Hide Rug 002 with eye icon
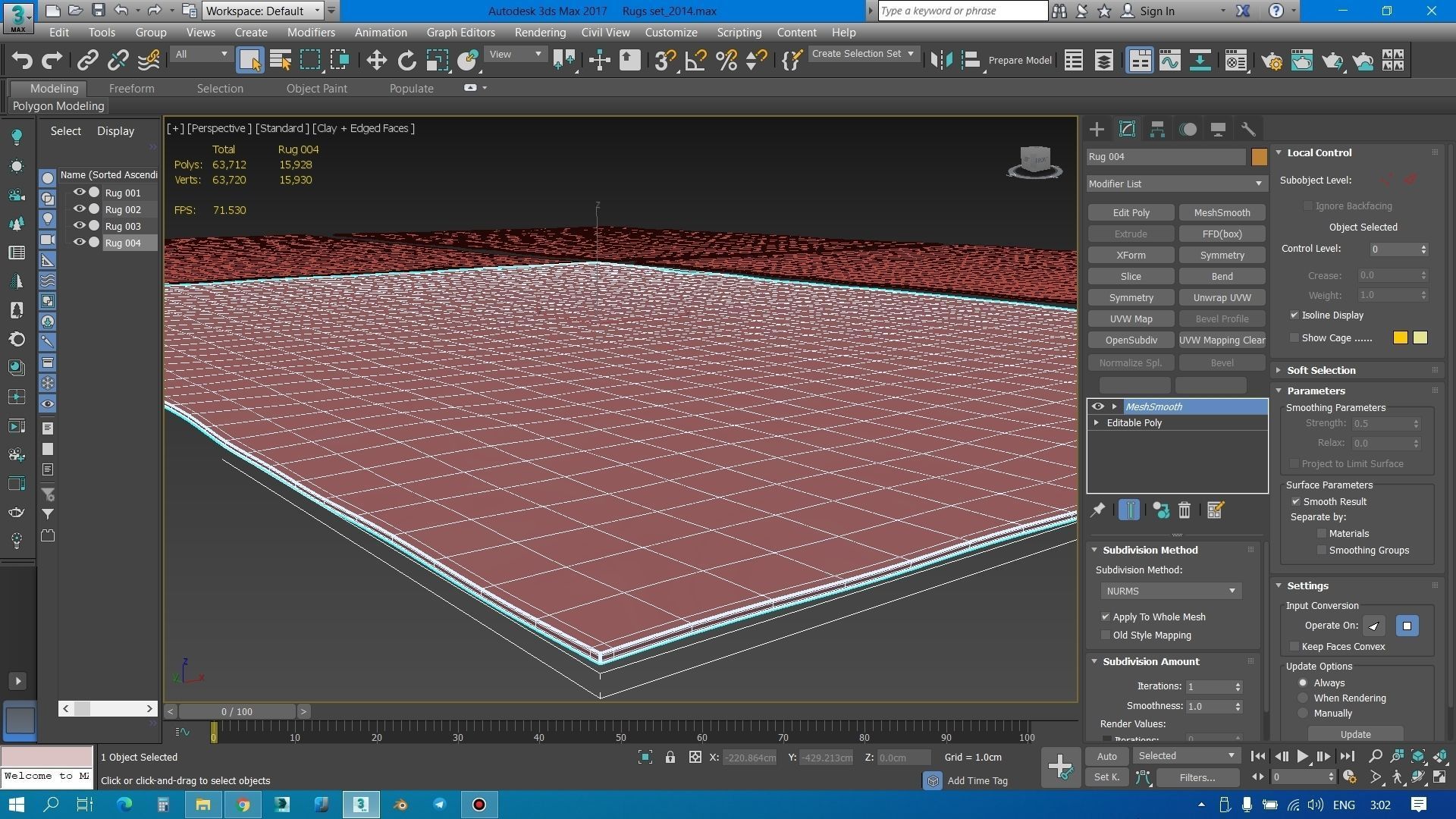This screenshot has width=1456, height=819. [x=79, y=209]
